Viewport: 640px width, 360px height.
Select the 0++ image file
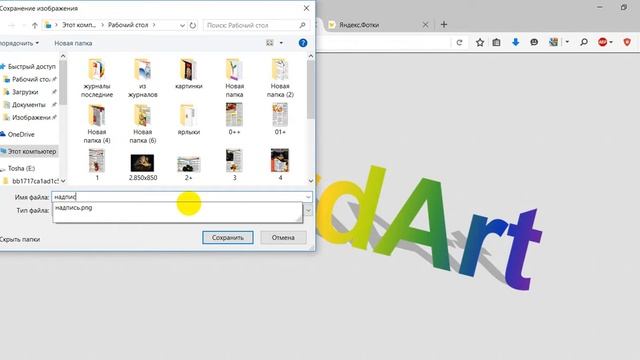pos(234,119)
